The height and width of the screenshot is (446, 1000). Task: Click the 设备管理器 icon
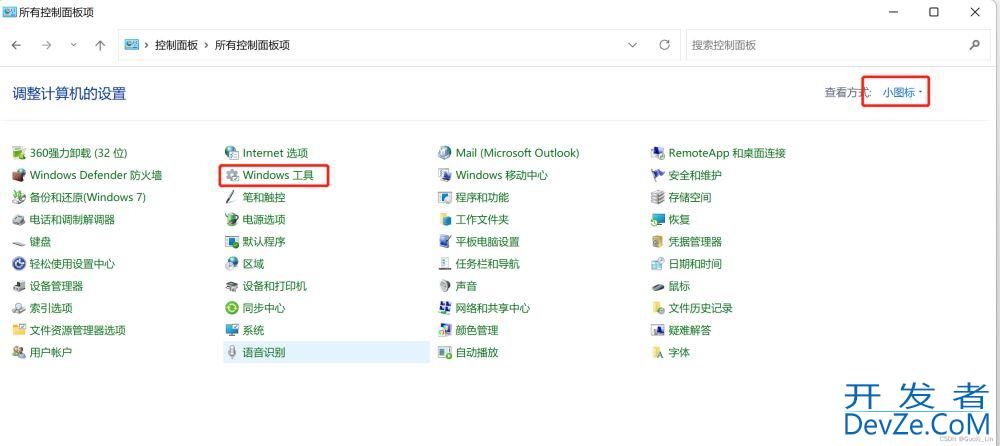tap(19, 286)
